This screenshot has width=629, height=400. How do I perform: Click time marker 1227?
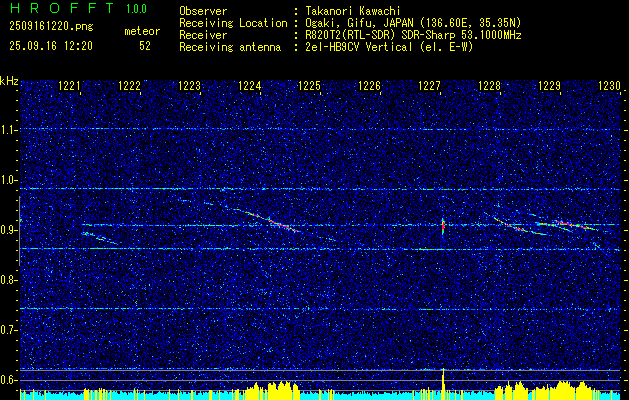click(x=430, y=85)
